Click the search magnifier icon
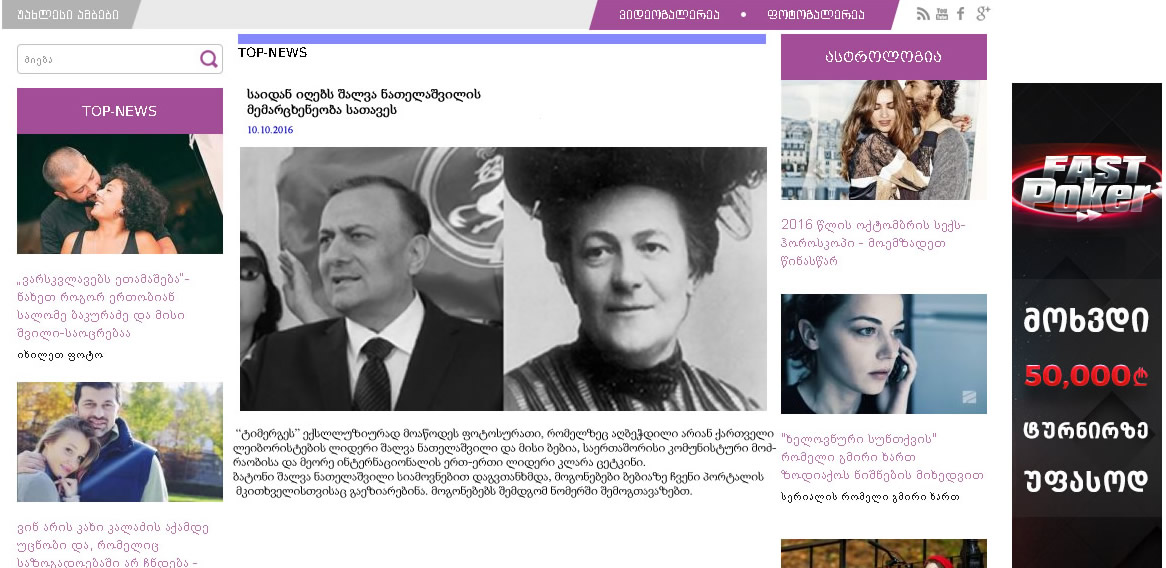1166x568 pixels. point(209,59)
